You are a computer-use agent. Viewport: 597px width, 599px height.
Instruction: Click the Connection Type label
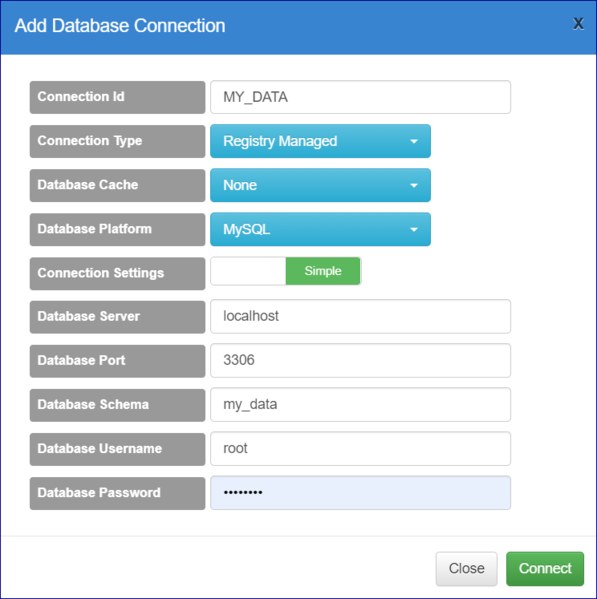point(117,141)
